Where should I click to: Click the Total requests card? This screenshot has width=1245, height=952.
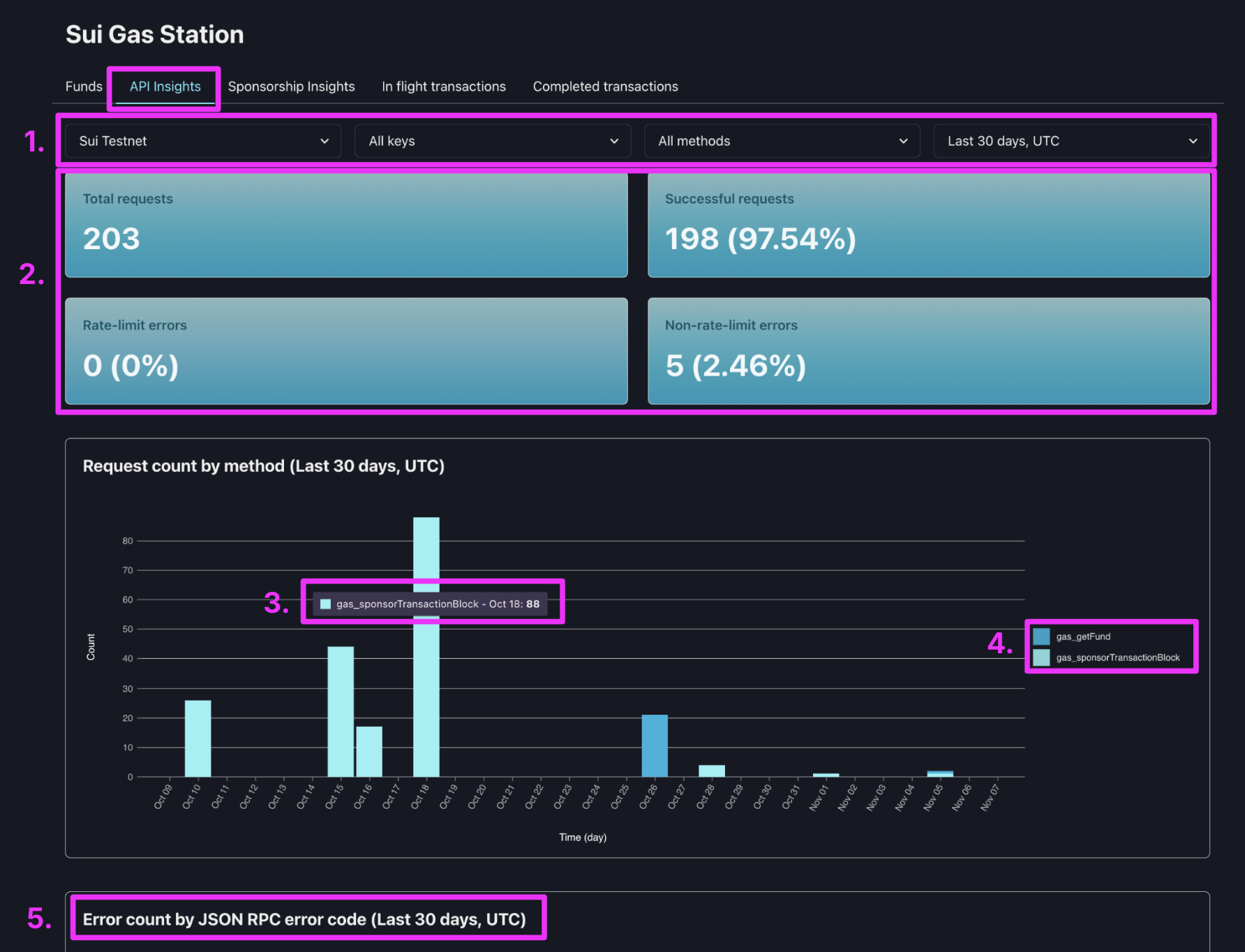point(346,225)
